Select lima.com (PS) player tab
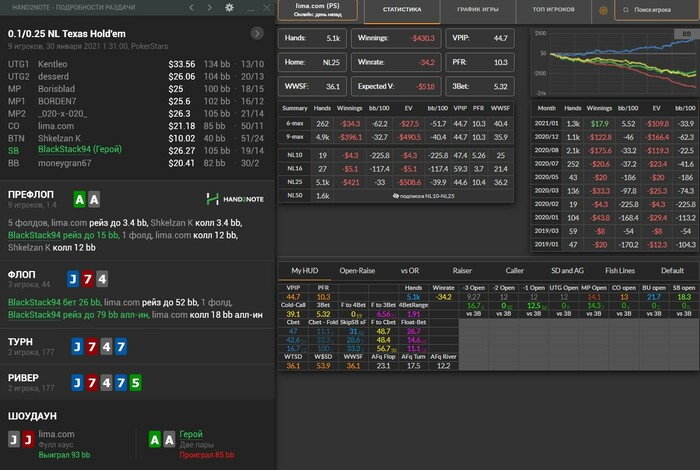This screenshot has width=700, height=470. click(317, 9)
